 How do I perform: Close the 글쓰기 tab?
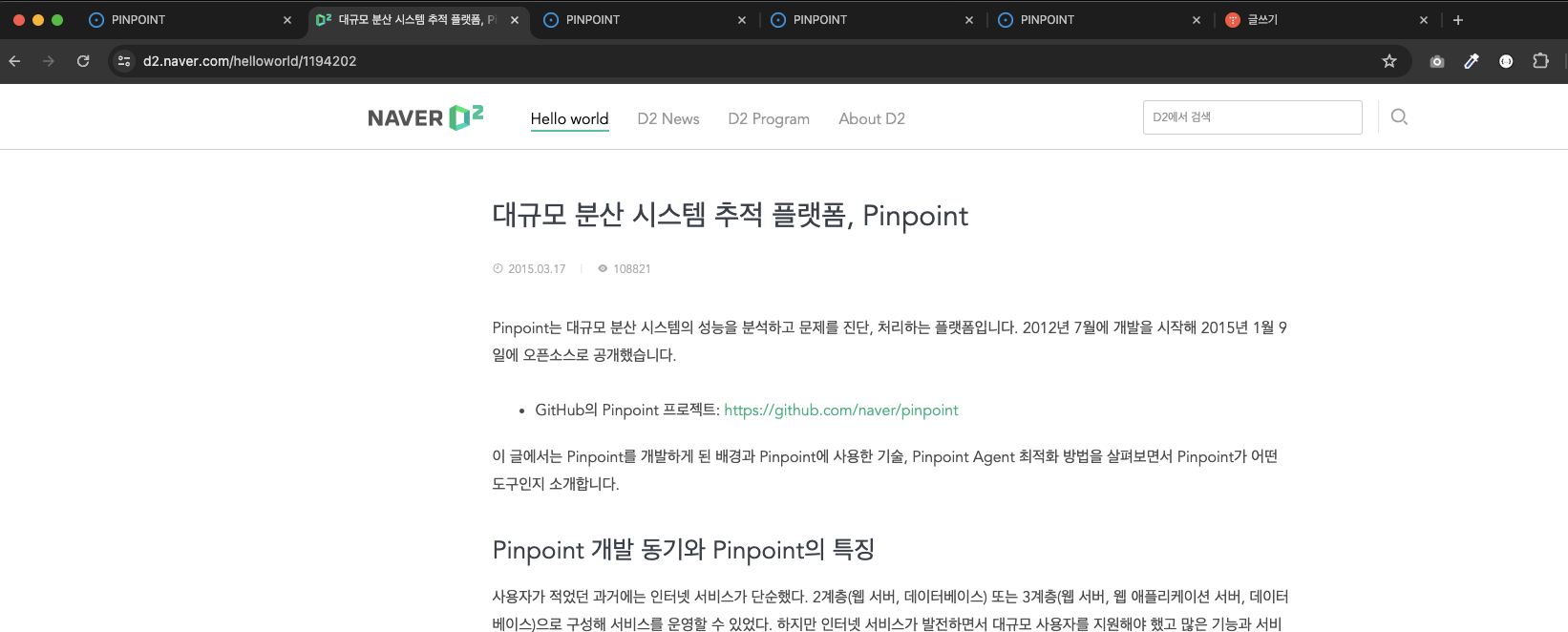tap(1424, 20)
